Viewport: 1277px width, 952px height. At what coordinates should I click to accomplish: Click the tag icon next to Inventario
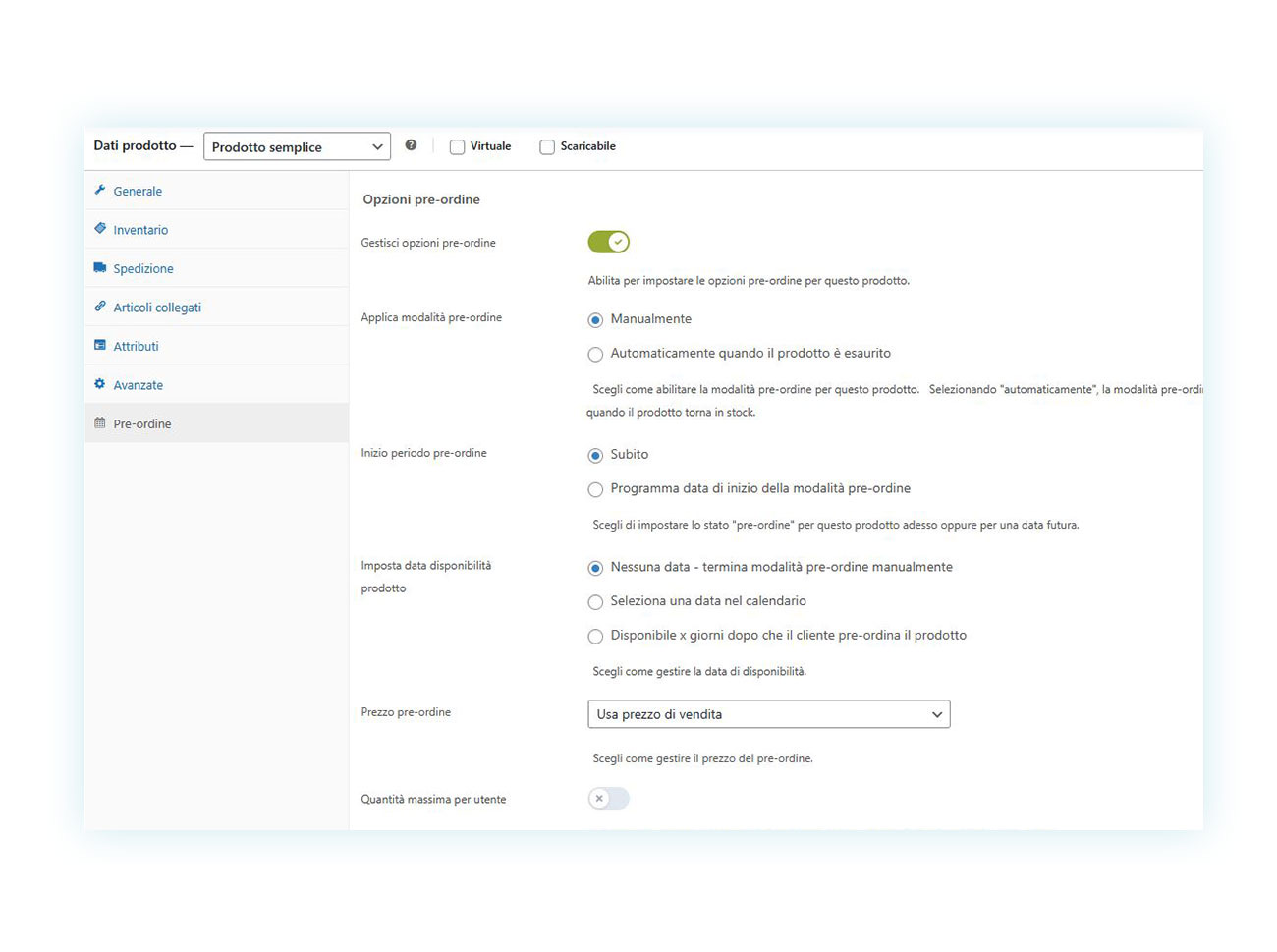point(100,228)
